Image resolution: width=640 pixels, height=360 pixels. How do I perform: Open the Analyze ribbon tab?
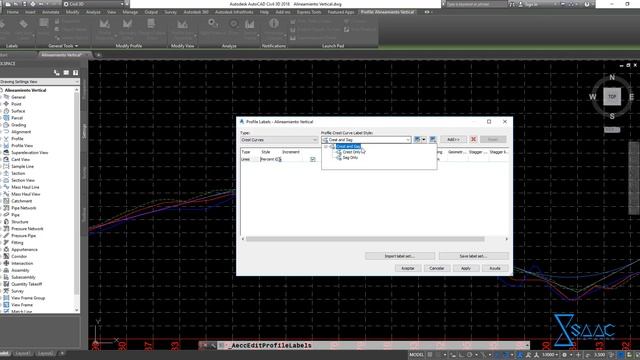pyautogui.click(x=93, y=12)
